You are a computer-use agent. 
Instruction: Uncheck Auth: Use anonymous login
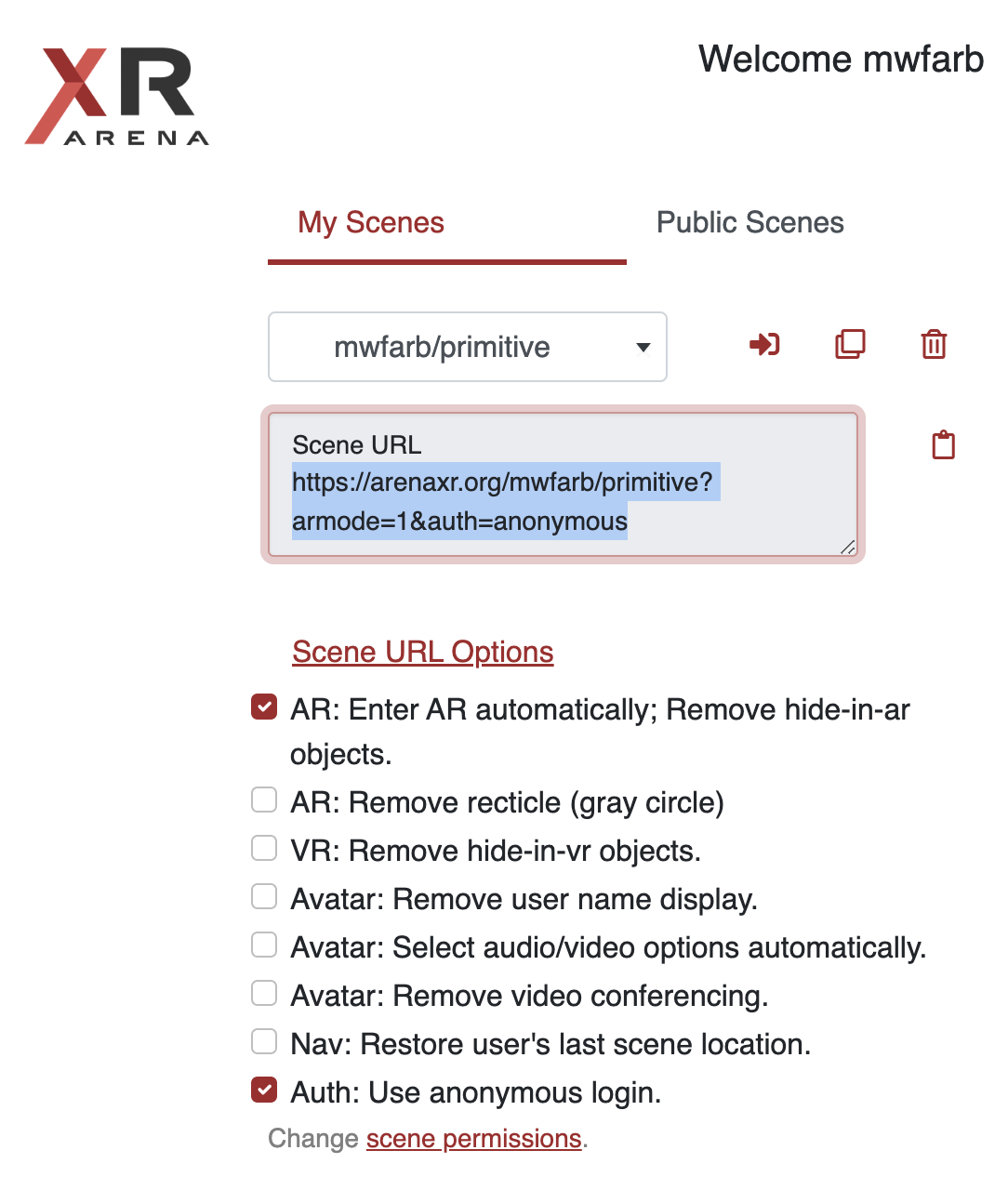264,1090
